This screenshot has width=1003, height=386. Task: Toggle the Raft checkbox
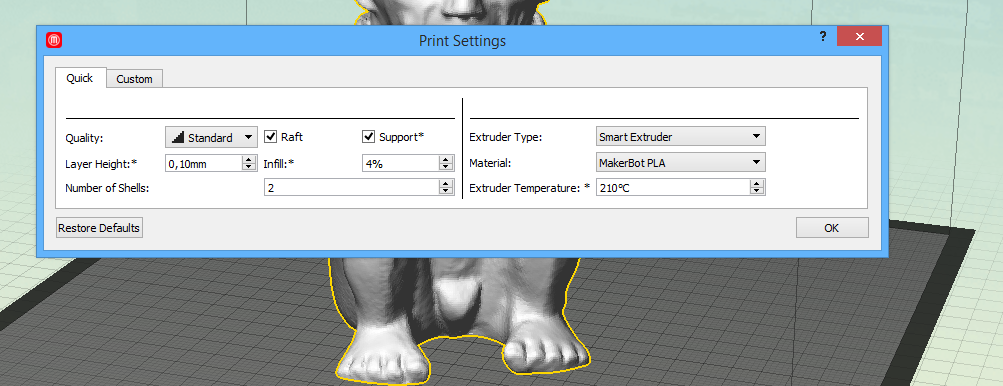271,136
